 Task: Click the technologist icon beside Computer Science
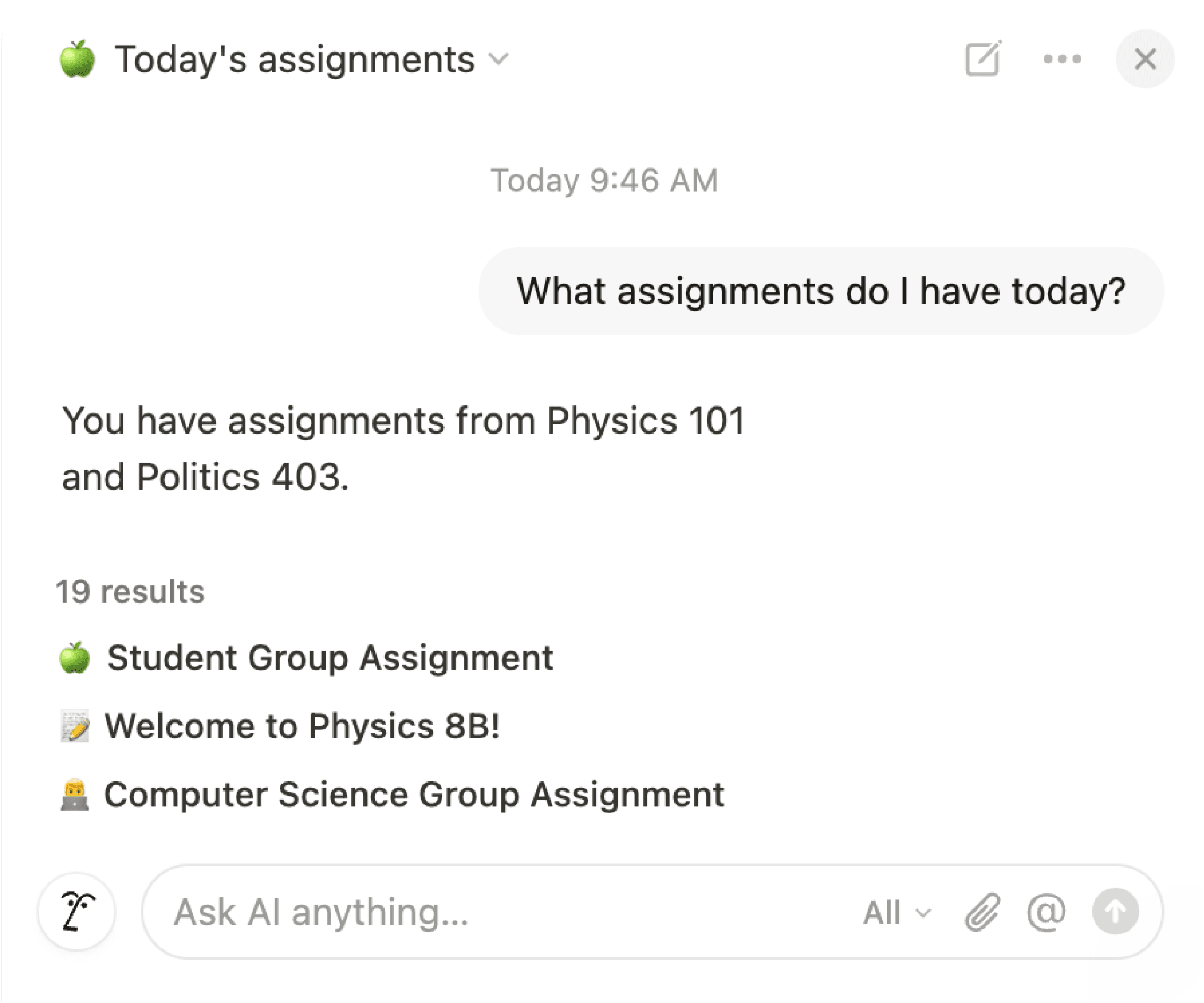(x=75, y=795)
